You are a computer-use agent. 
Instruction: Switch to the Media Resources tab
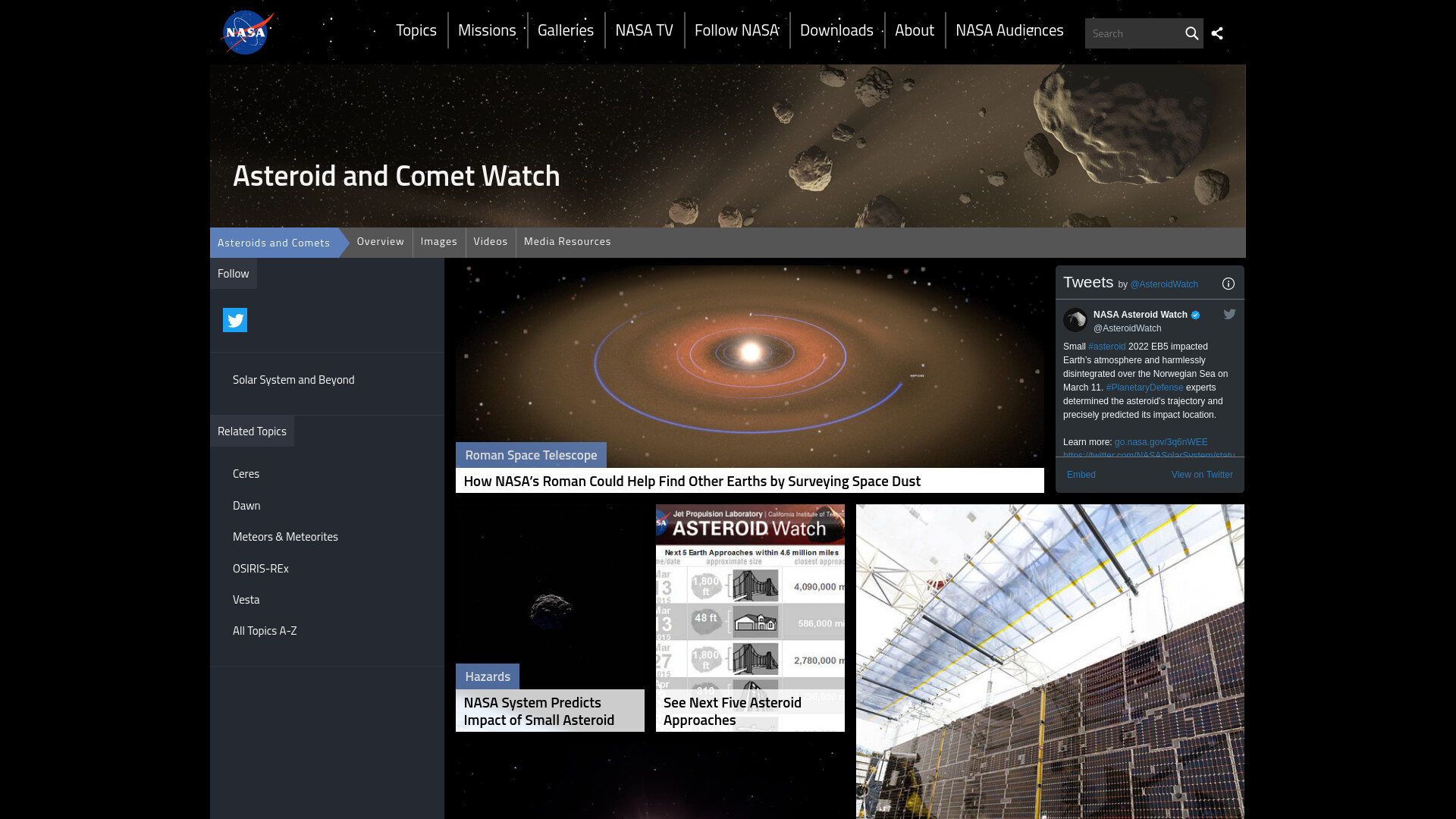[x=567, y=242]
